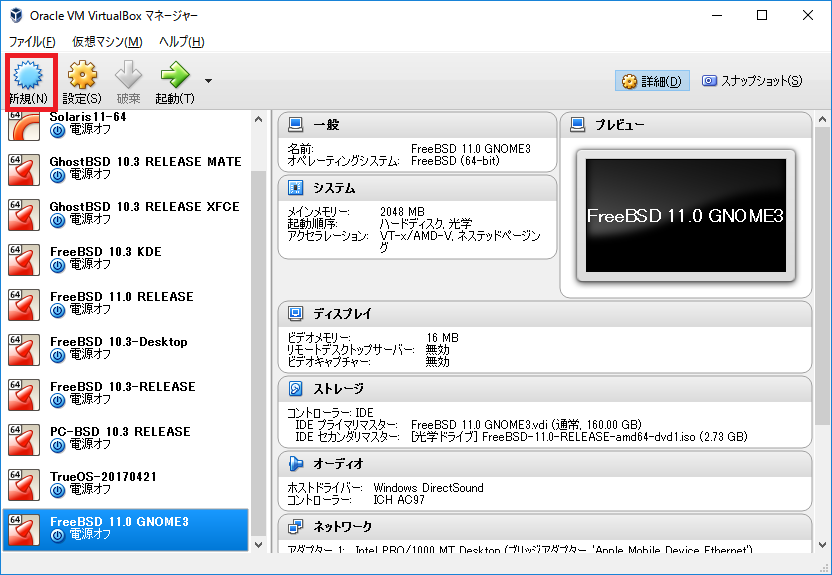This screenshot has height=575, width=832.
Task: Select the FreeBSD 11.0 GNOME3 VM icon
Action: pos(24,530)
